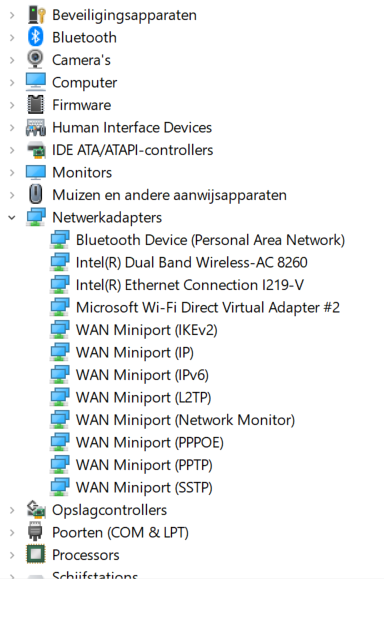Screen dimensions: 384x623
Task: Select Intel(R) Ethernet Connection I219-V
Action: point(190,285)
